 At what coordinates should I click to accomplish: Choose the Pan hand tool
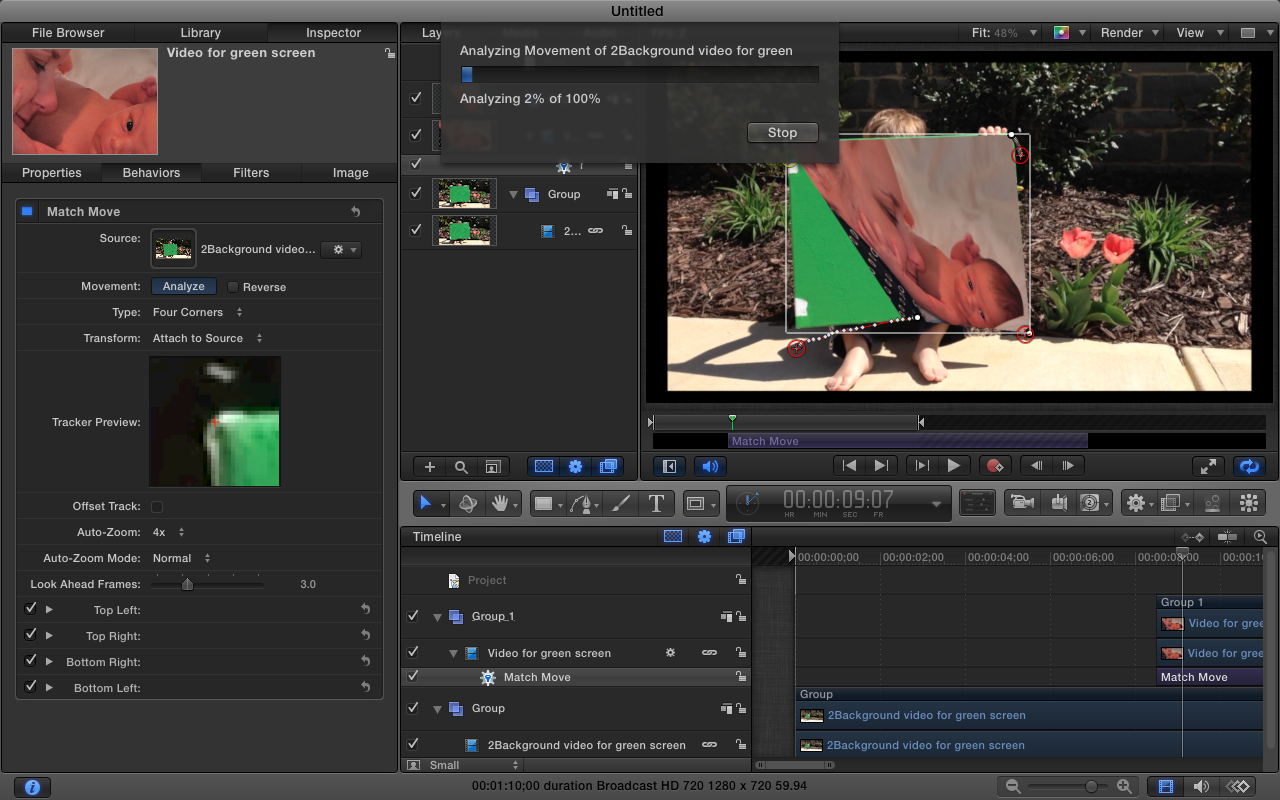tap(499, 503)
